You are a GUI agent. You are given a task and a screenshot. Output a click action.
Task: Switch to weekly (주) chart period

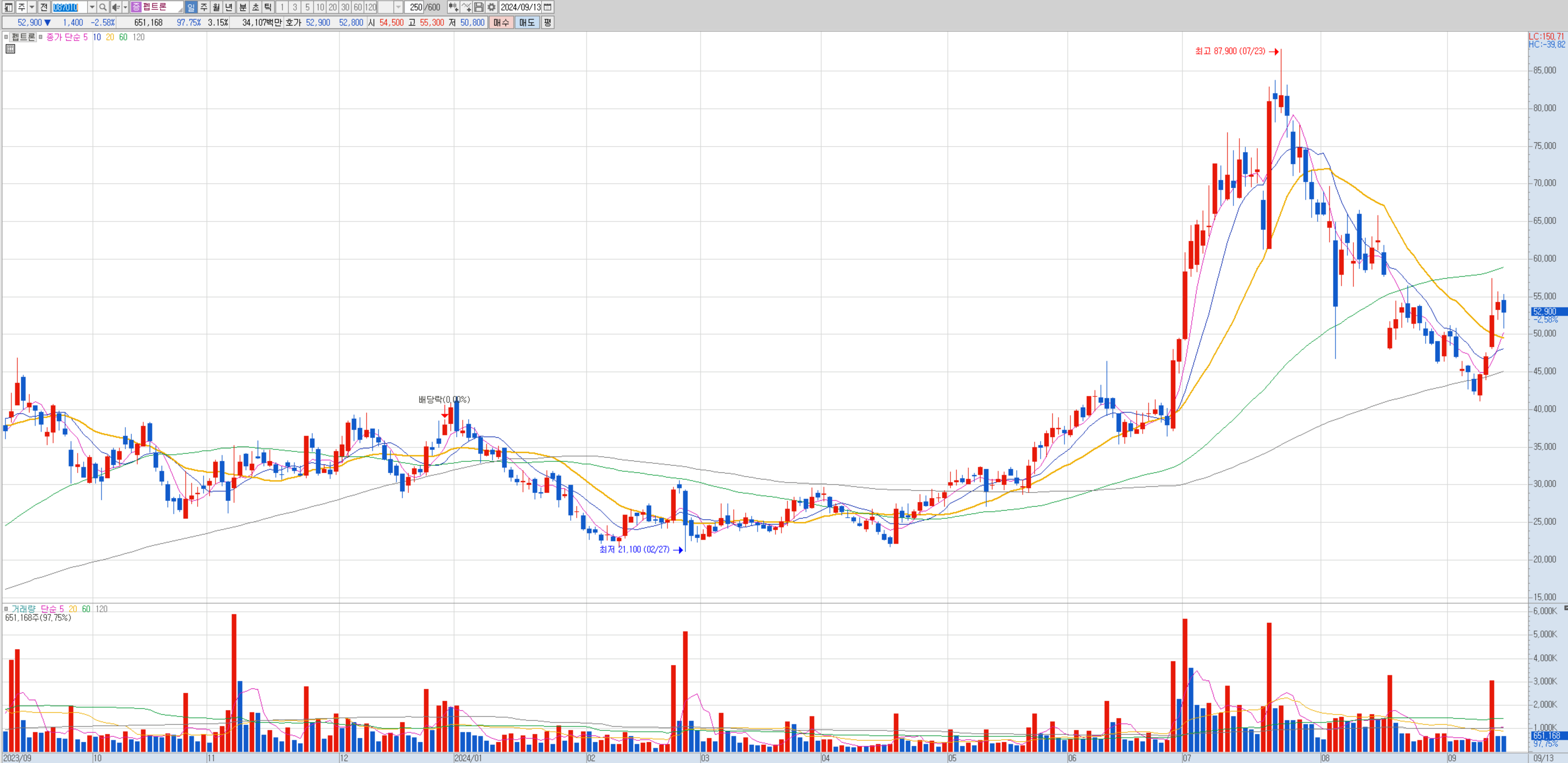[204, 8]
